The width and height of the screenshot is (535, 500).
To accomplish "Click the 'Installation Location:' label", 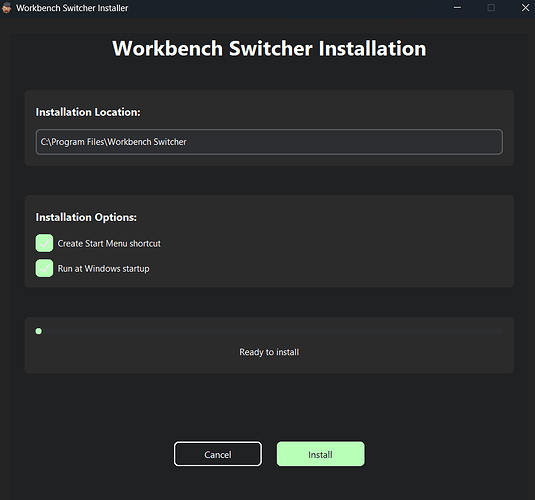I will point(88,112).
